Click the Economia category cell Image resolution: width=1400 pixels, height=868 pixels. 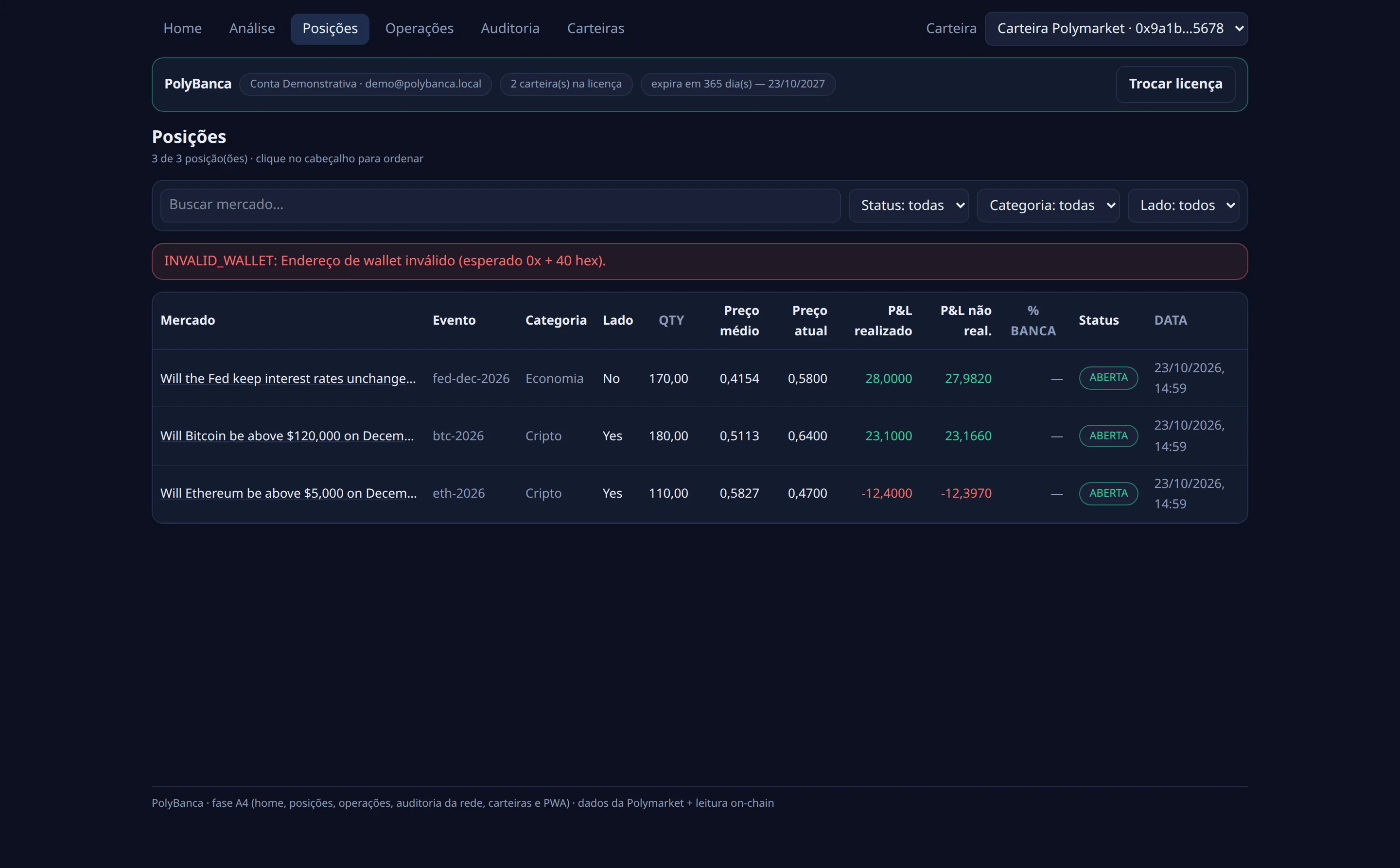click(x=554, y=378)
